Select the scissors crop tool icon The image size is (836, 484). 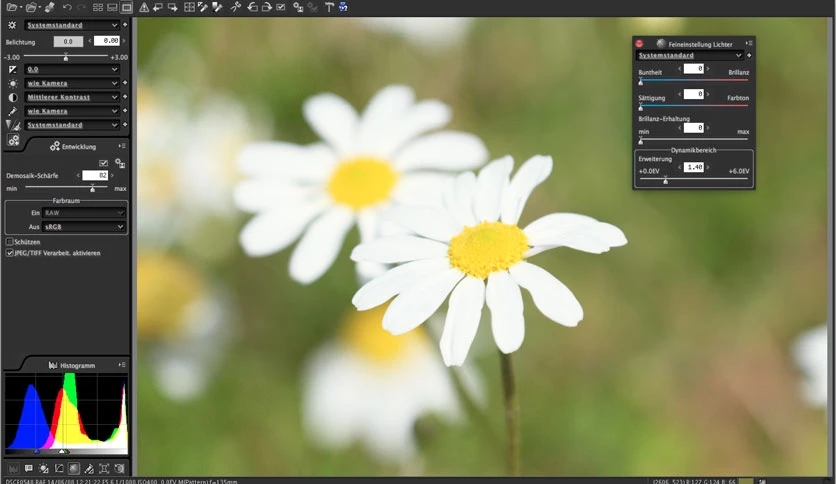pyautogui.click(x=235, y=7)
